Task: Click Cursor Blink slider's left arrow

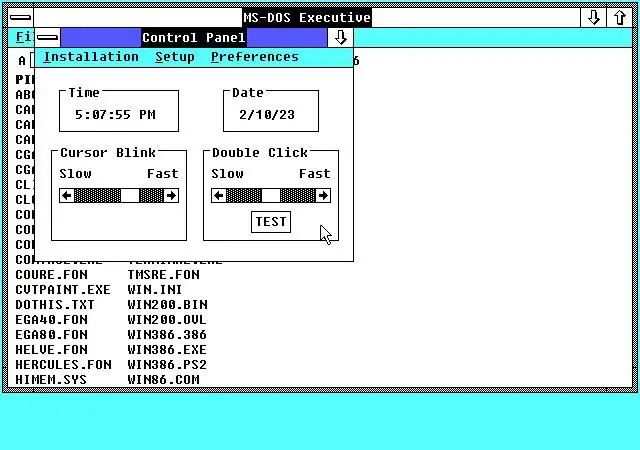Action: click(x=67, y=196)
